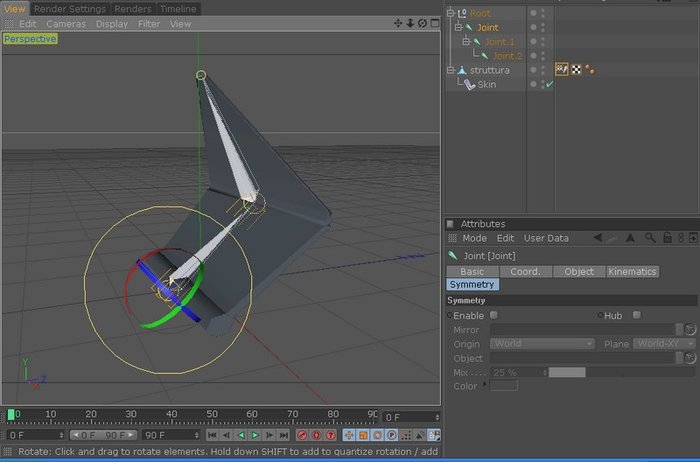Click the red Record Active Objects icon
Viewport: 700px width, 462px height.
(x=302, y=435)
